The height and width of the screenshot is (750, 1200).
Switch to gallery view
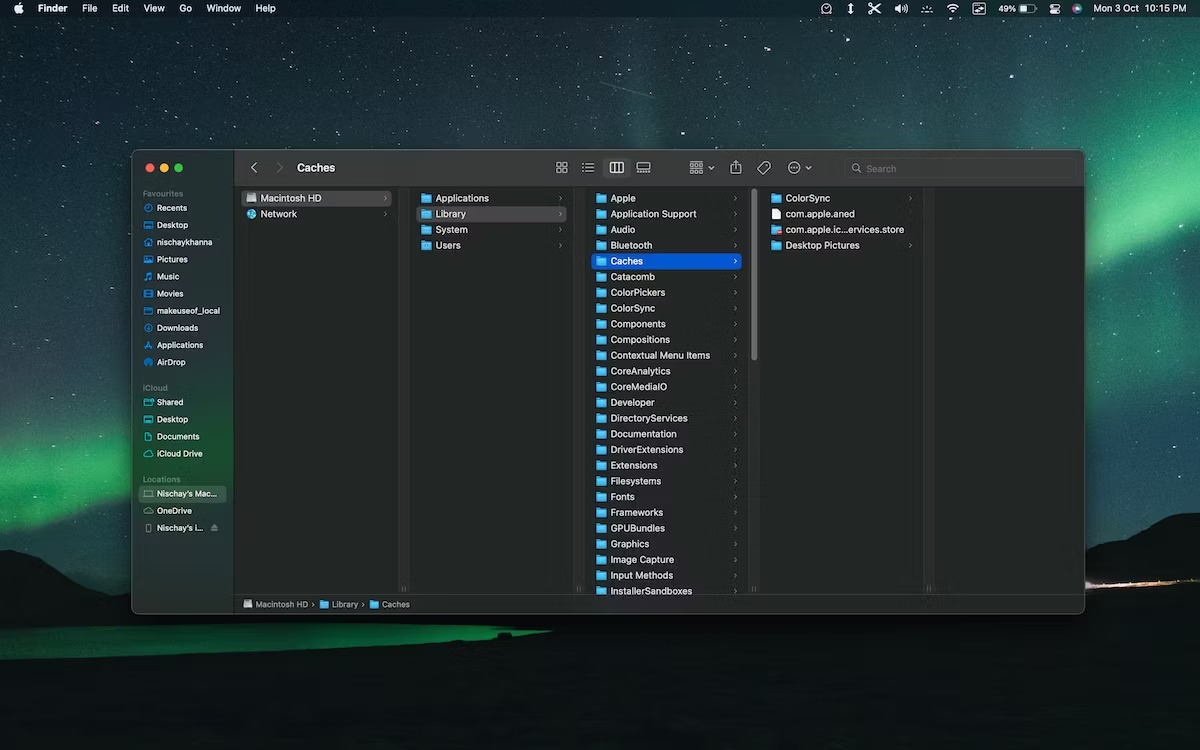pos(644,168)
